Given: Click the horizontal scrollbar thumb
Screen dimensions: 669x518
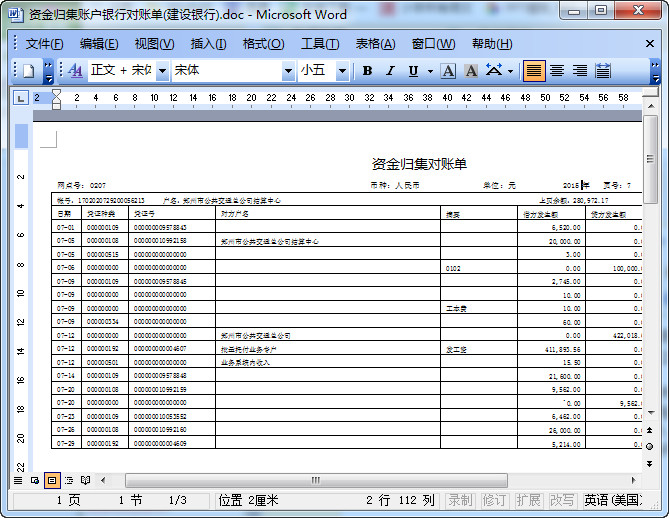Looking at the screenshot, I should [316, 480].
